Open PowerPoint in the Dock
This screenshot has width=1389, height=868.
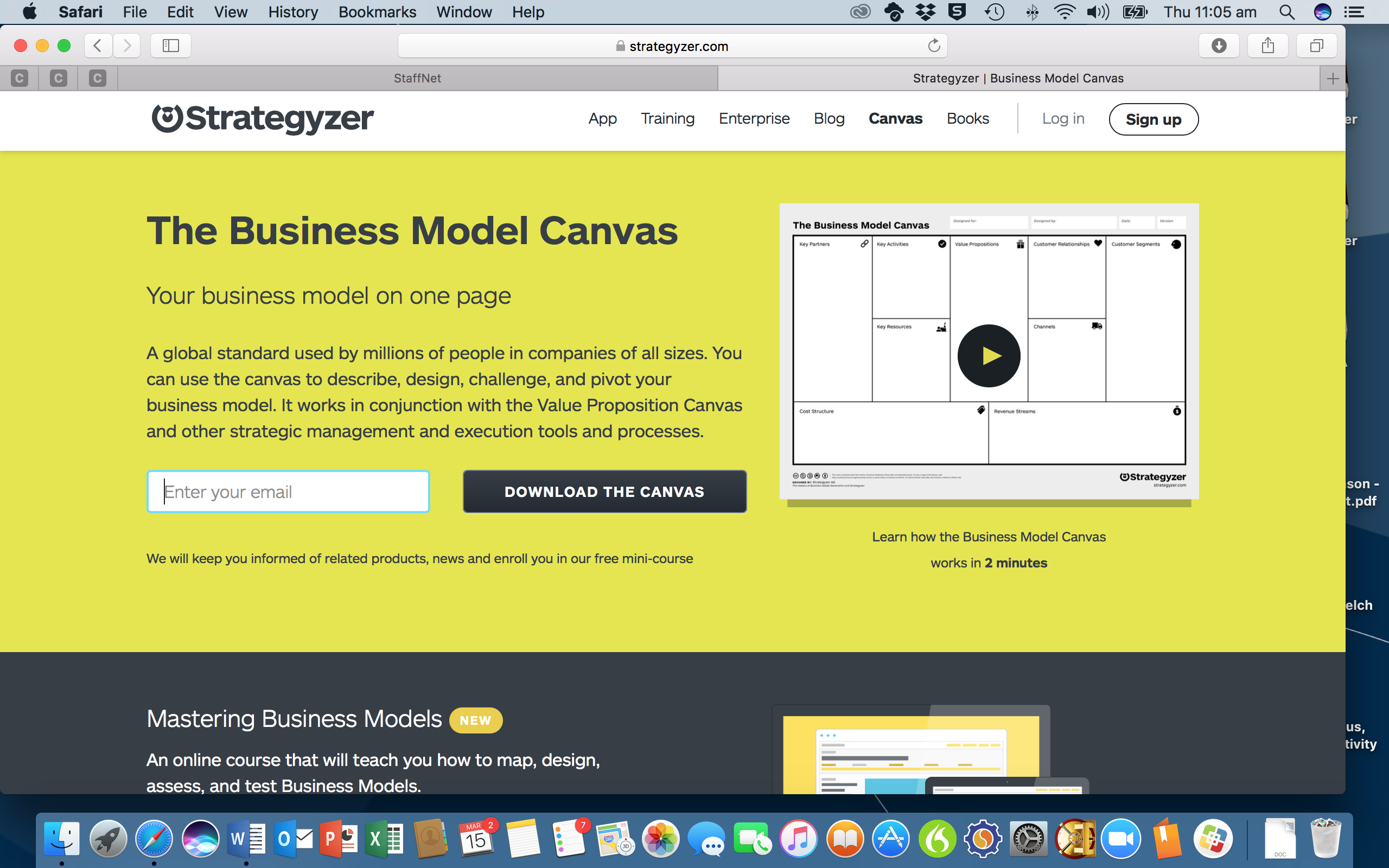tap(339, 838)
